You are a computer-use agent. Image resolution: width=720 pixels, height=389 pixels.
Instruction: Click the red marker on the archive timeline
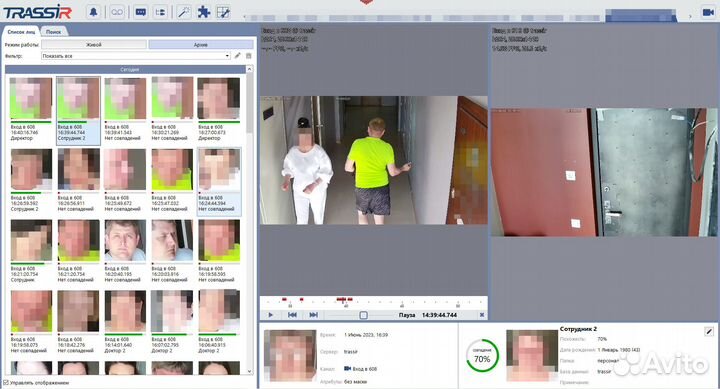pos(342,299)
